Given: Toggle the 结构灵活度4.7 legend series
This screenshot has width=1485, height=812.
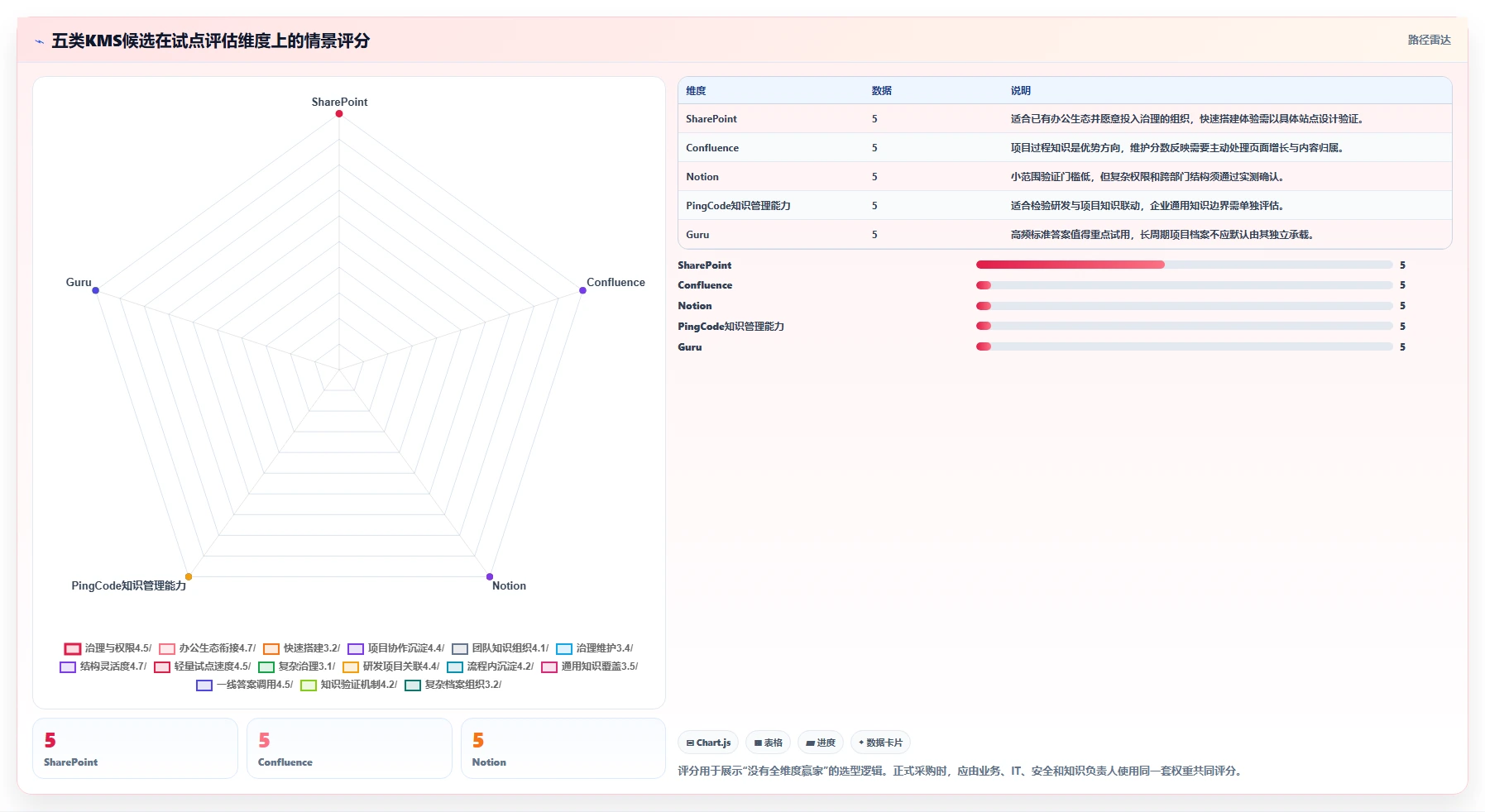Looking at the screenshot, I should (x=103, y=666).
